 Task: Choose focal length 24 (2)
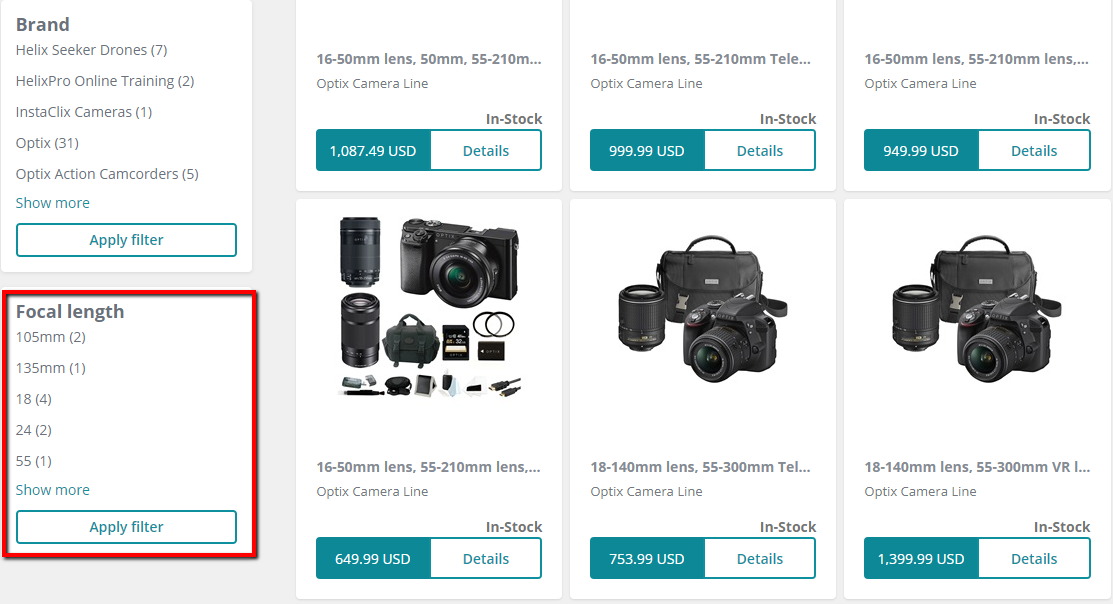33,430
